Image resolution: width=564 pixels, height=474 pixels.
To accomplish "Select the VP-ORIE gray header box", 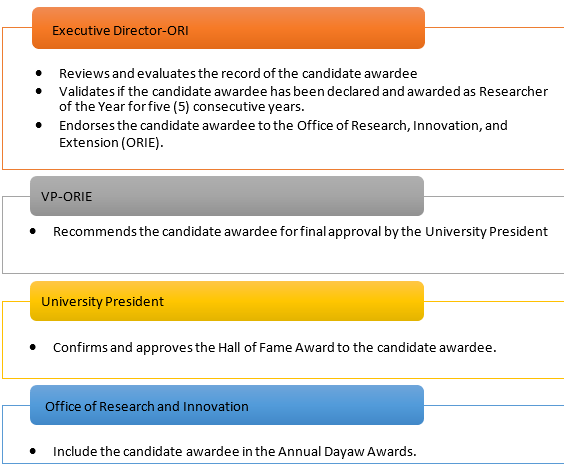I will (x=227, y=196).
